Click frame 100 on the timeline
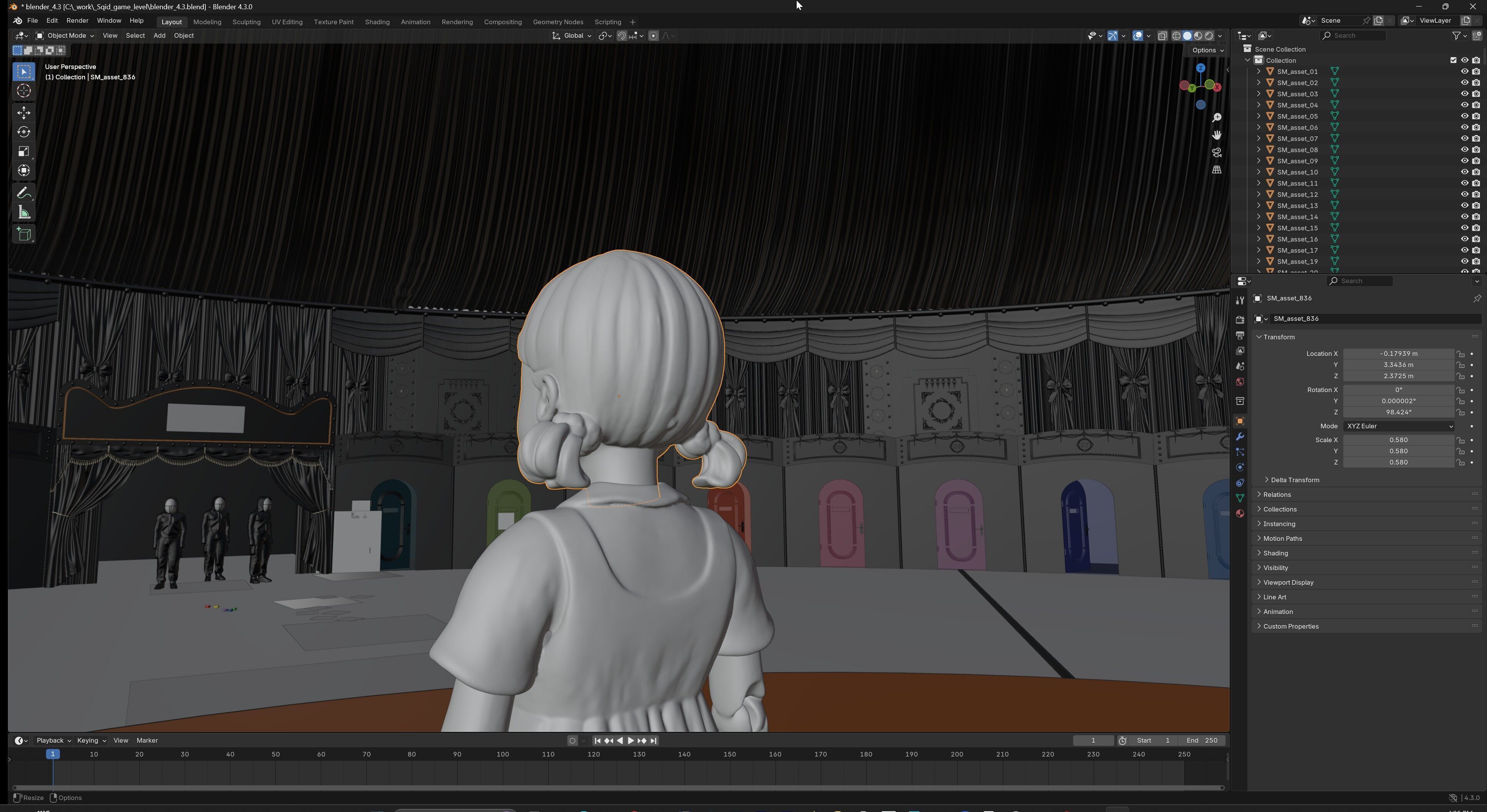1487x812 pixels. click(x=502, y=754)
